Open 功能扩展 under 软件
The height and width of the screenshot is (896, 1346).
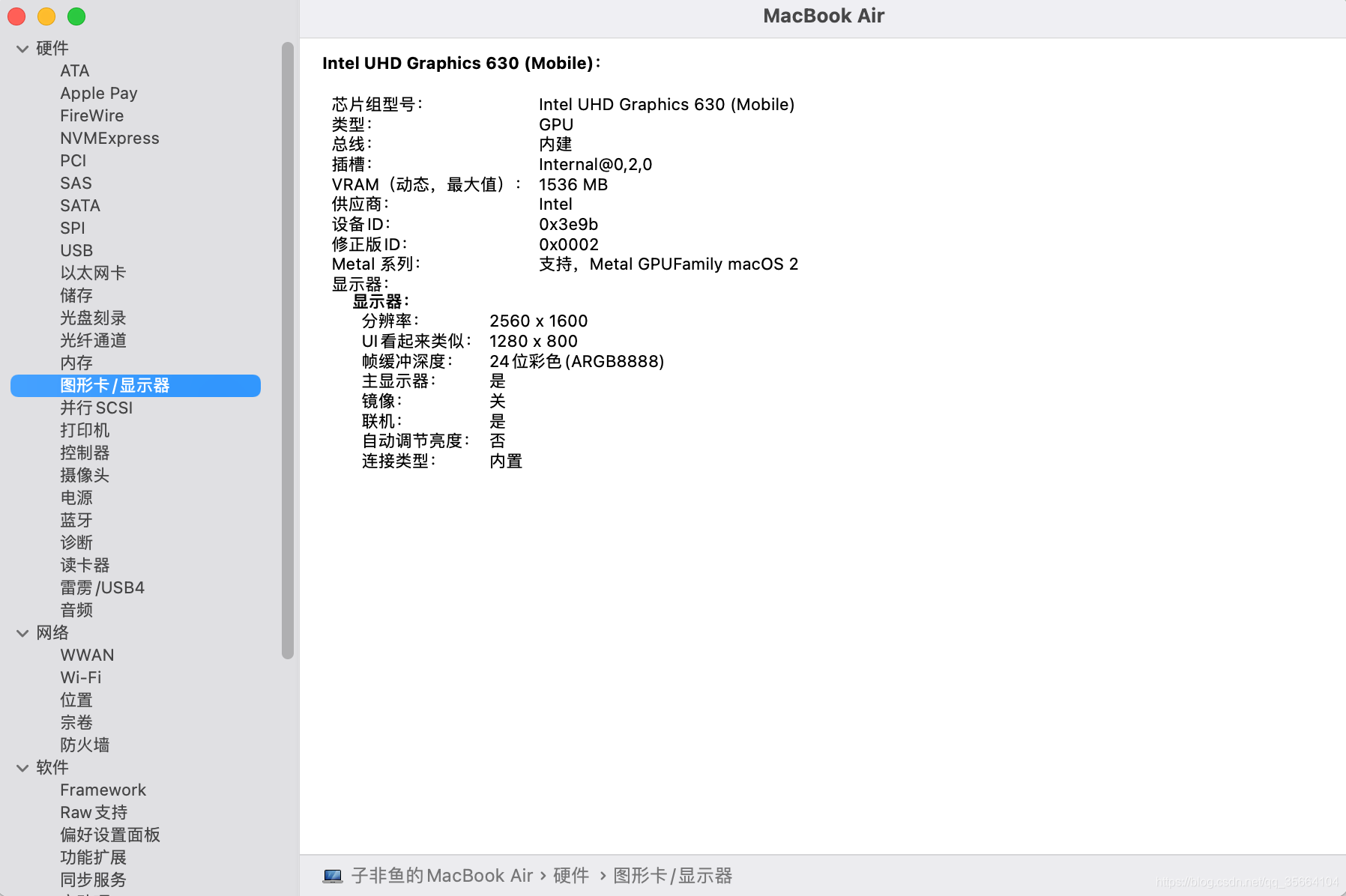tap(93, 858)
